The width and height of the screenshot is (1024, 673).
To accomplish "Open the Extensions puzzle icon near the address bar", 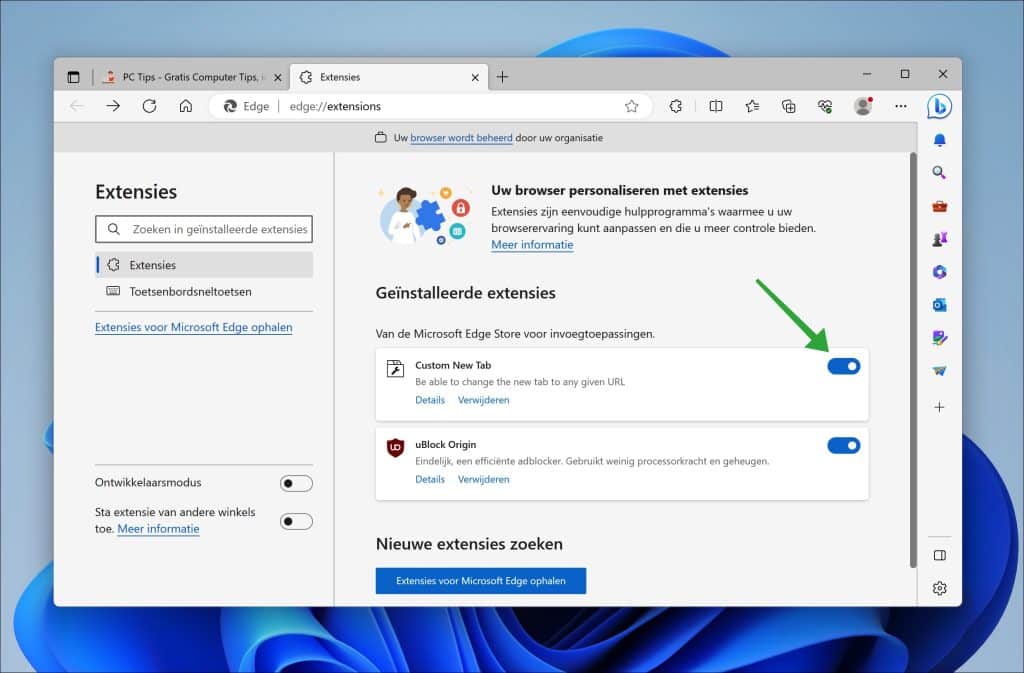I will (x=676, y=106).
